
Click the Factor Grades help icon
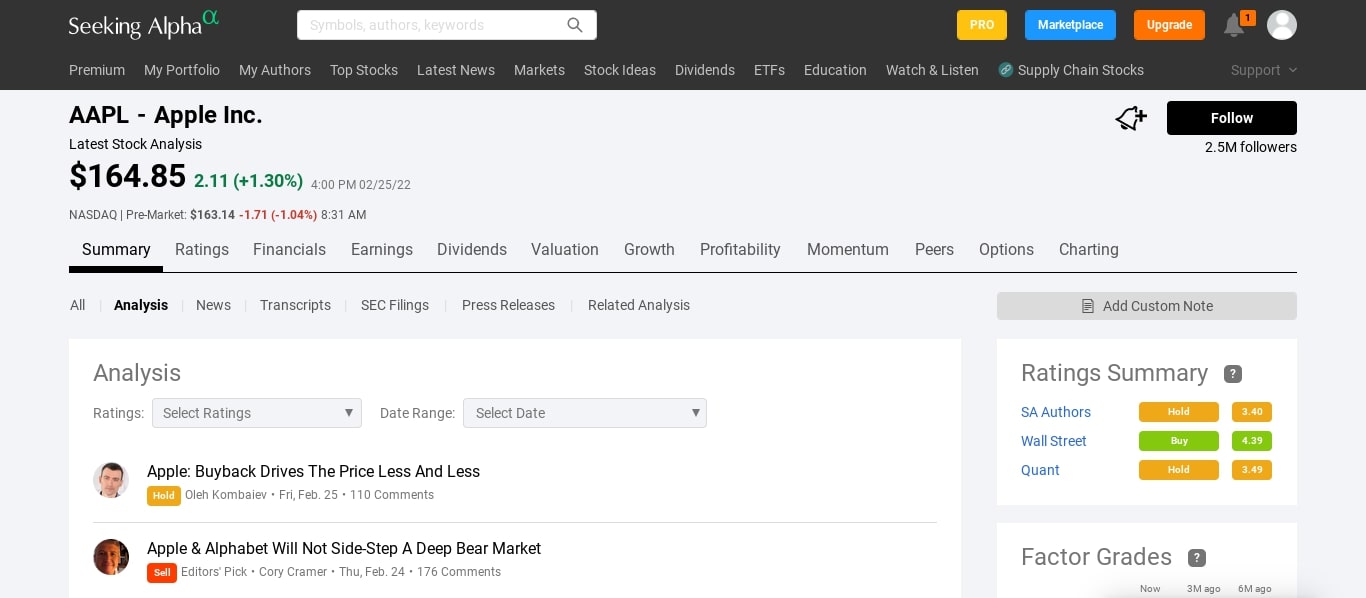1197,558
